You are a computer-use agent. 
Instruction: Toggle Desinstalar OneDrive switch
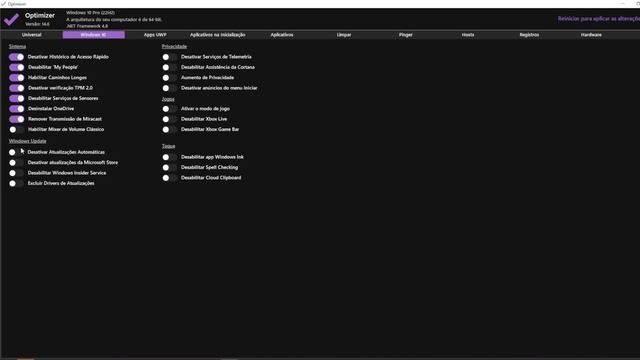tap(17, 109)
